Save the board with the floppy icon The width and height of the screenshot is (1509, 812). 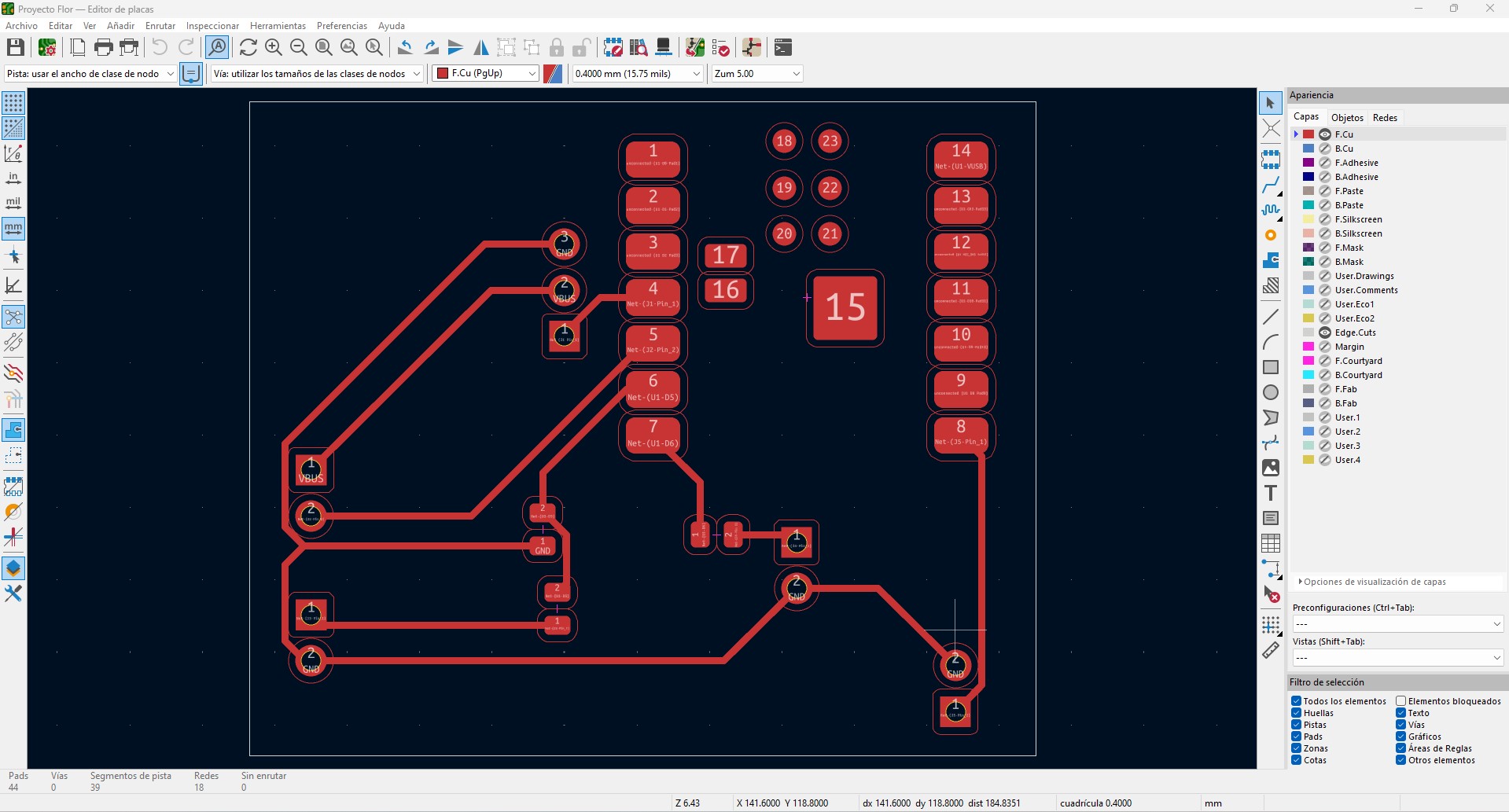pyautogui.click(x=15, y=47)
